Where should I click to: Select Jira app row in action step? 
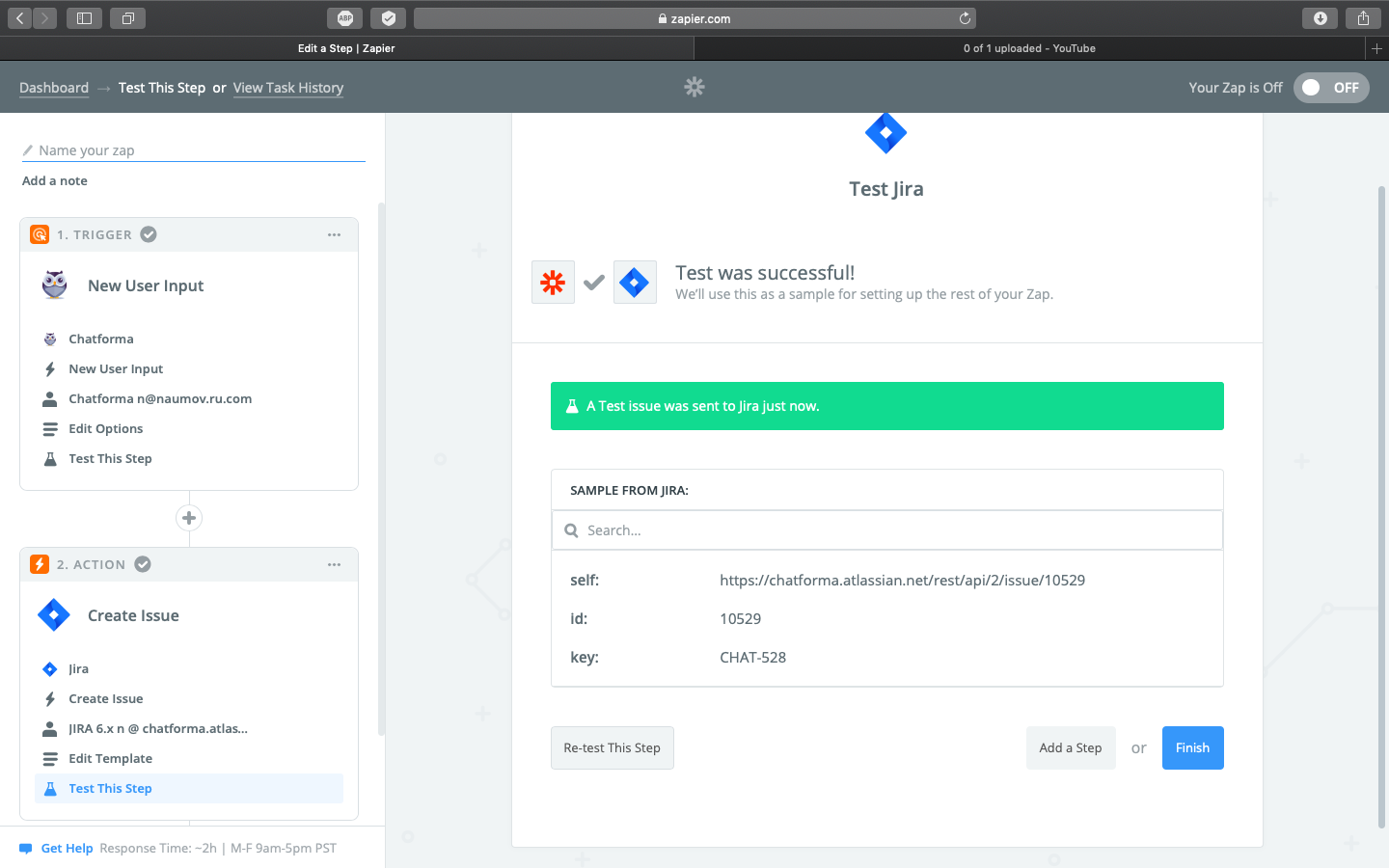point(189,668)
